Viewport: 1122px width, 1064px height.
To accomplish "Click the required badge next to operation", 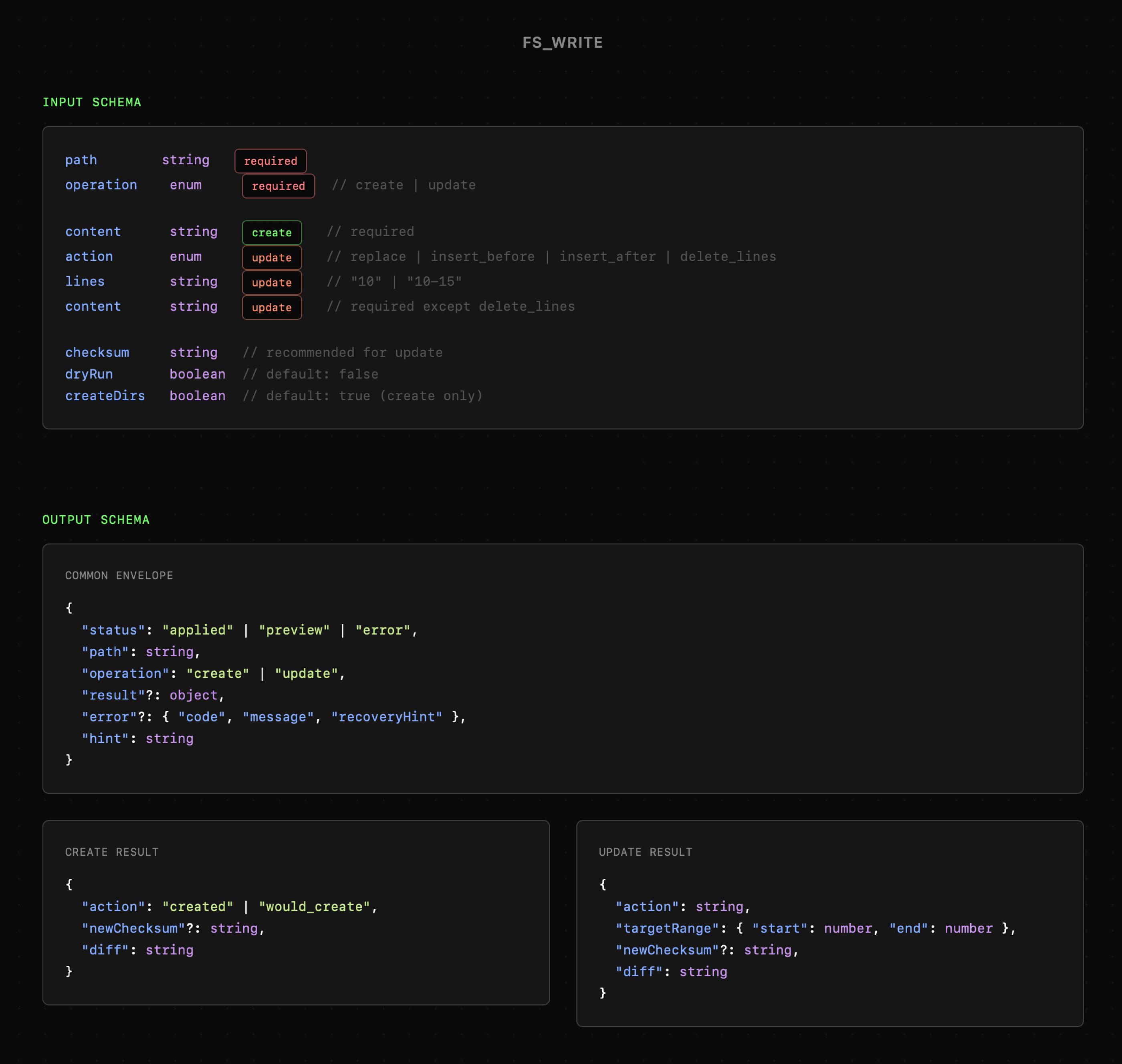I will [278, 186].
